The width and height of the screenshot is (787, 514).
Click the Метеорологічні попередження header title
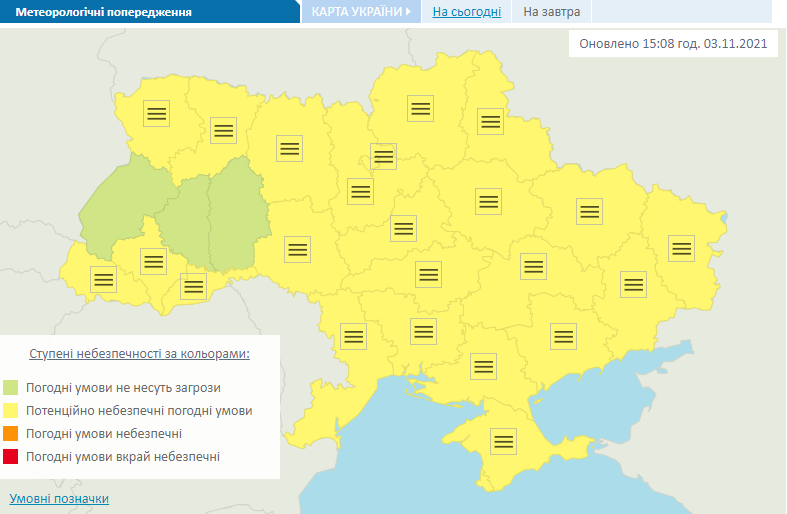tap(103, 12)
